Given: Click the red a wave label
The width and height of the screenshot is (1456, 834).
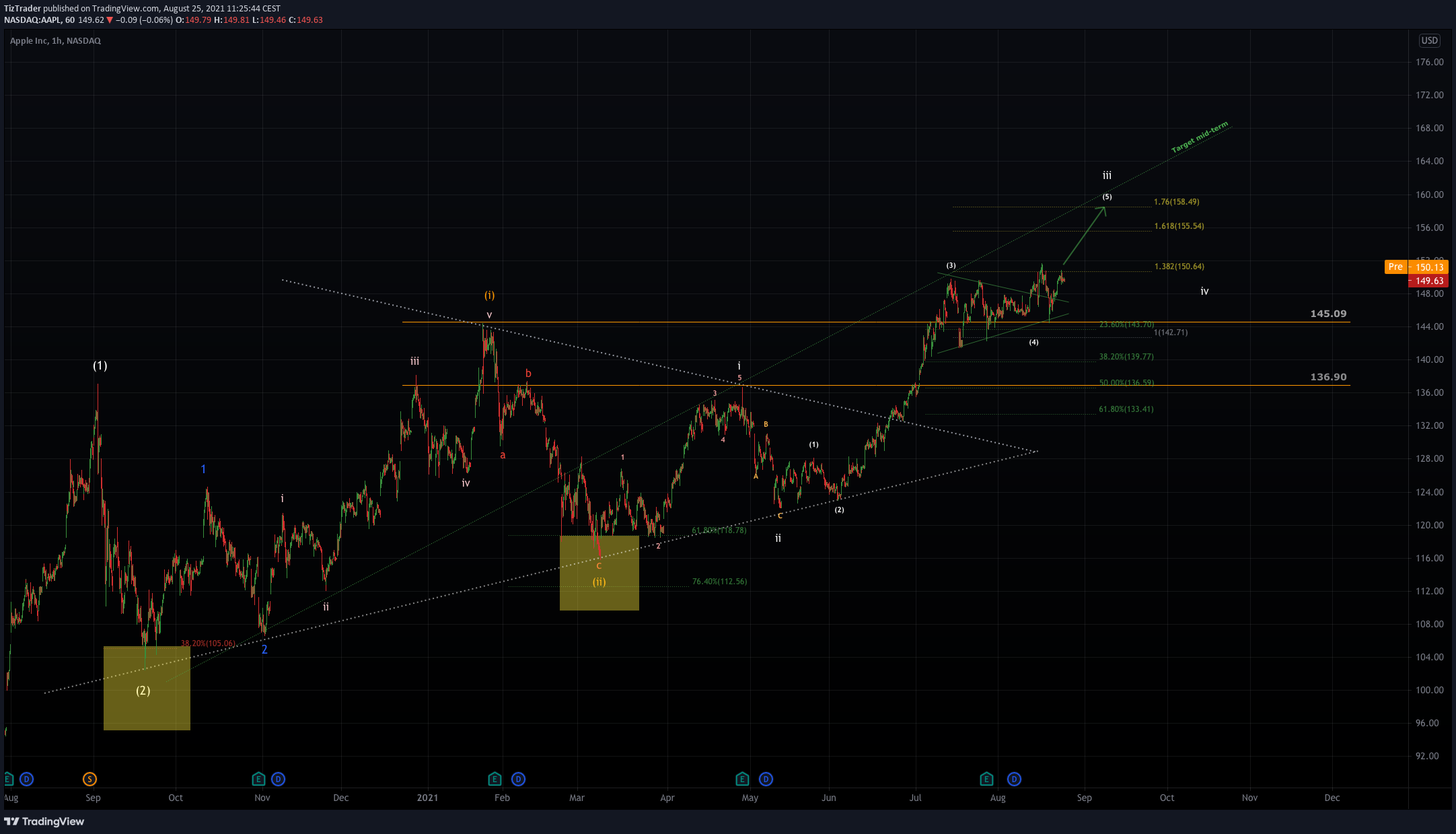Looking at the screenshot, I should (x=503, y=456).
